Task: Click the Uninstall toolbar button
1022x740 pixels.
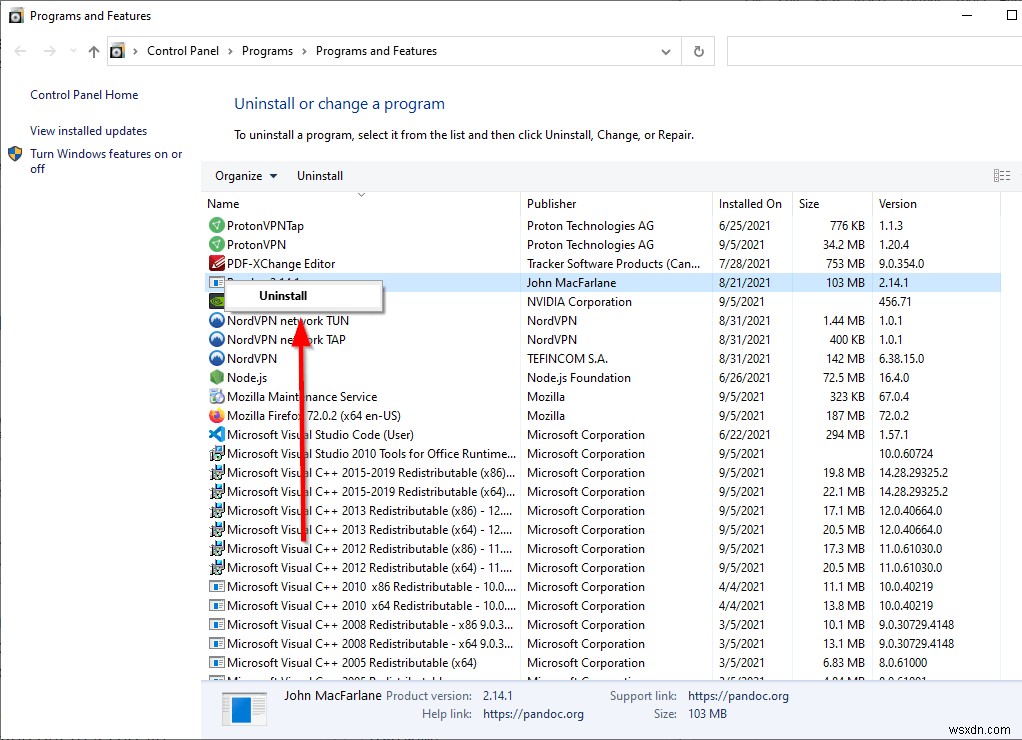Action: coord(319,175)
